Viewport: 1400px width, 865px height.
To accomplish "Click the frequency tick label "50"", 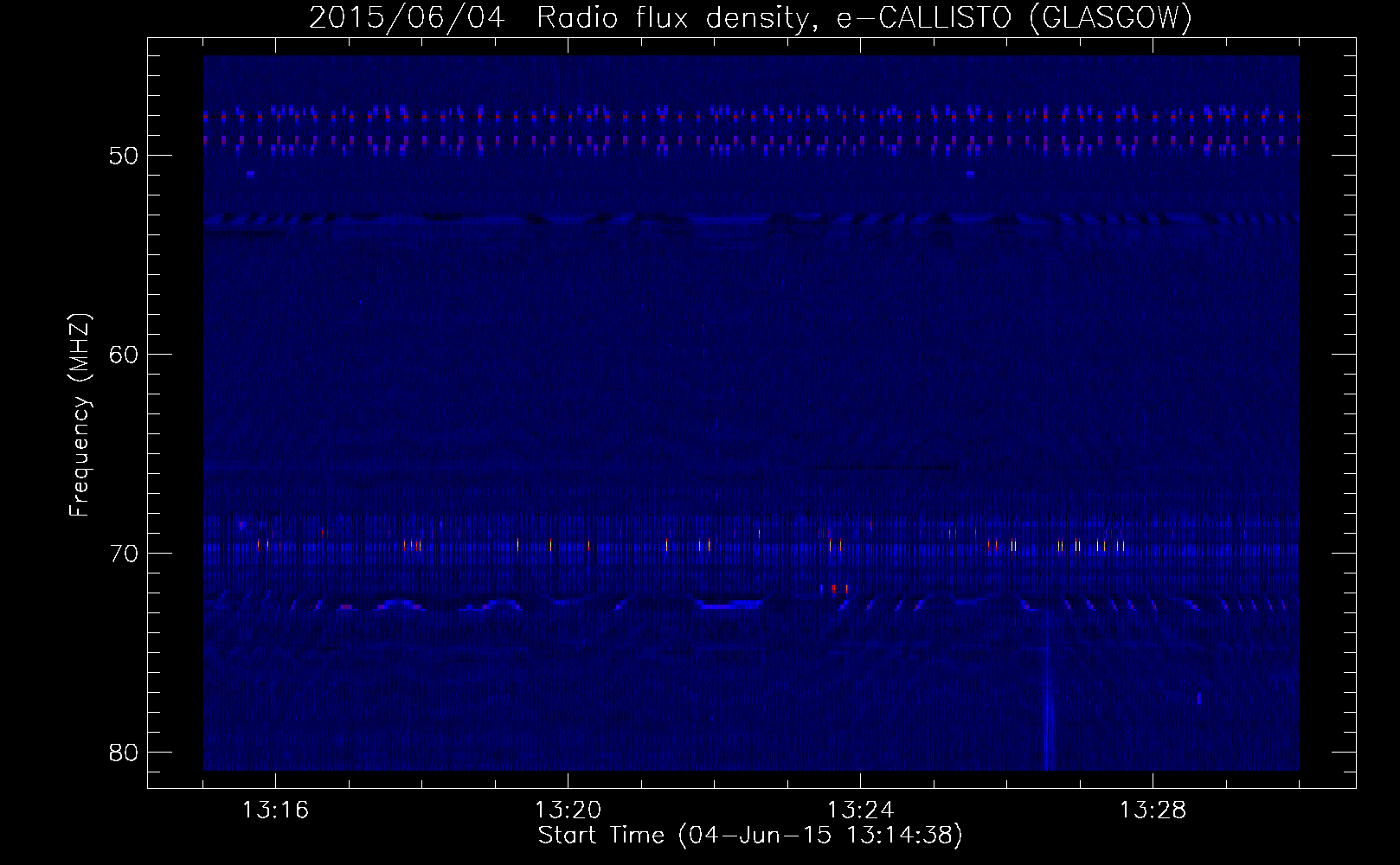I will (x=124, y=157).
